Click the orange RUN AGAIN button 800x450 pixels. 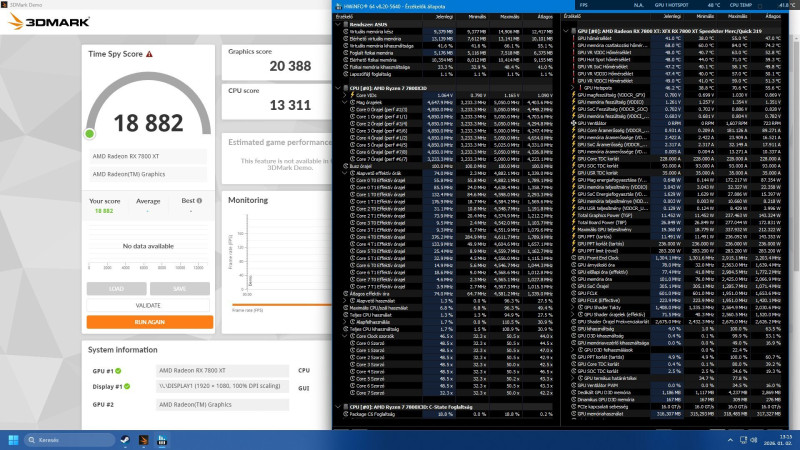click(149, 322)
